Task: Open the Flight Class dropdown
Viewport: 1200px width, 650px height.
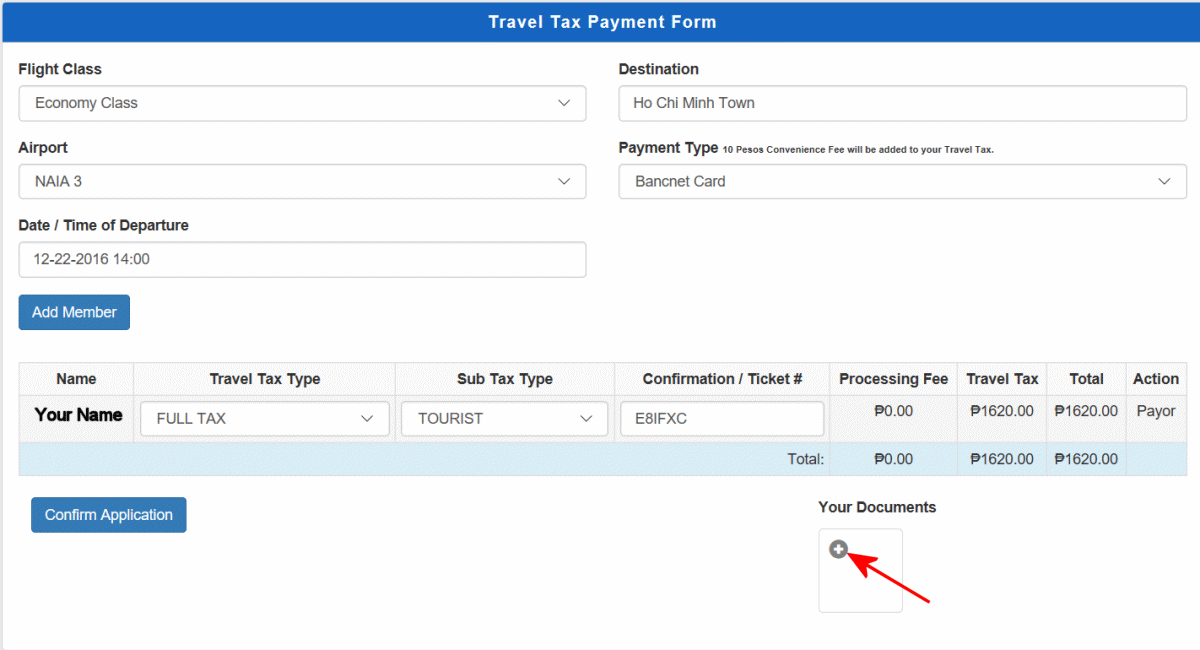Action: (x=302, y=103)
